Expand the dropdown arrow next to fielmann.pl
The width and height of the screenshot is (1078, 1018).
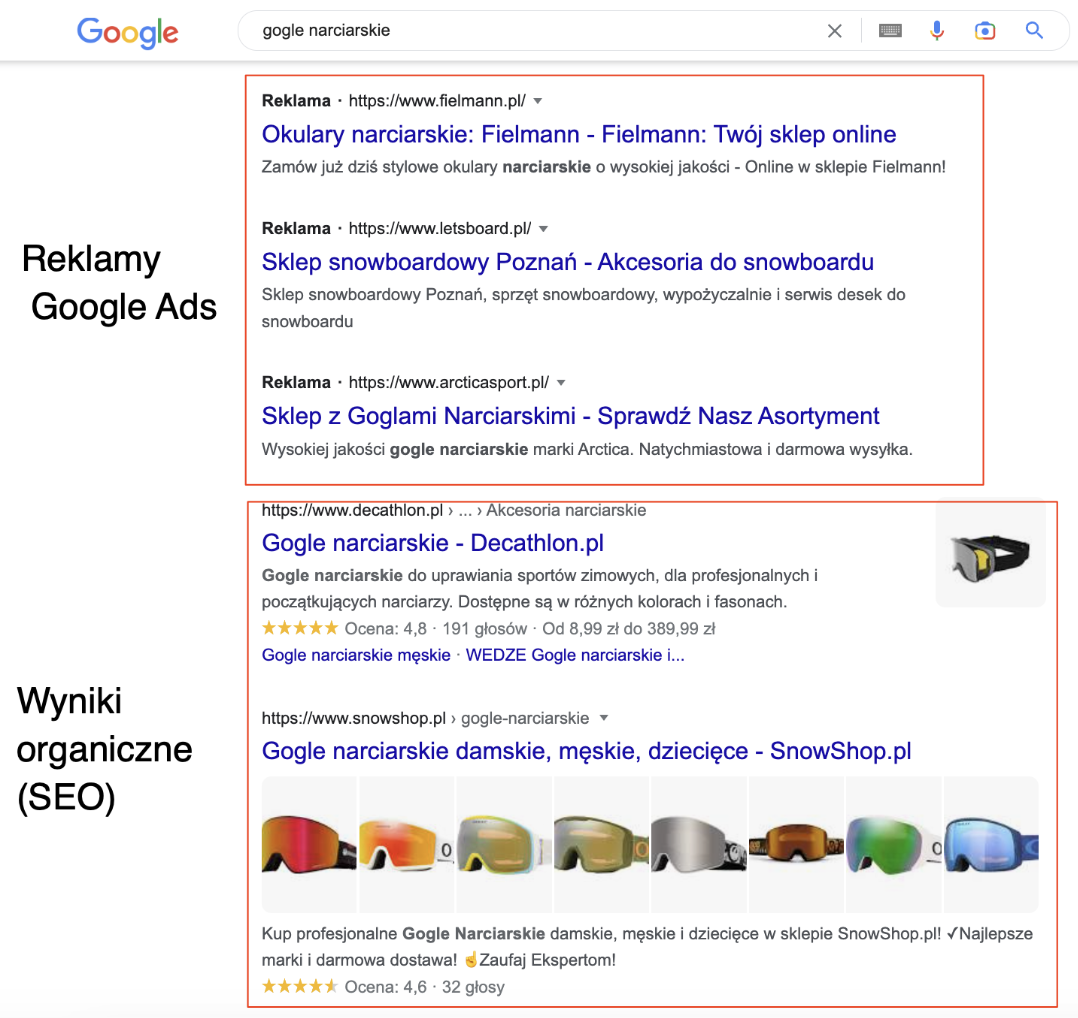[x=538, y=101]
